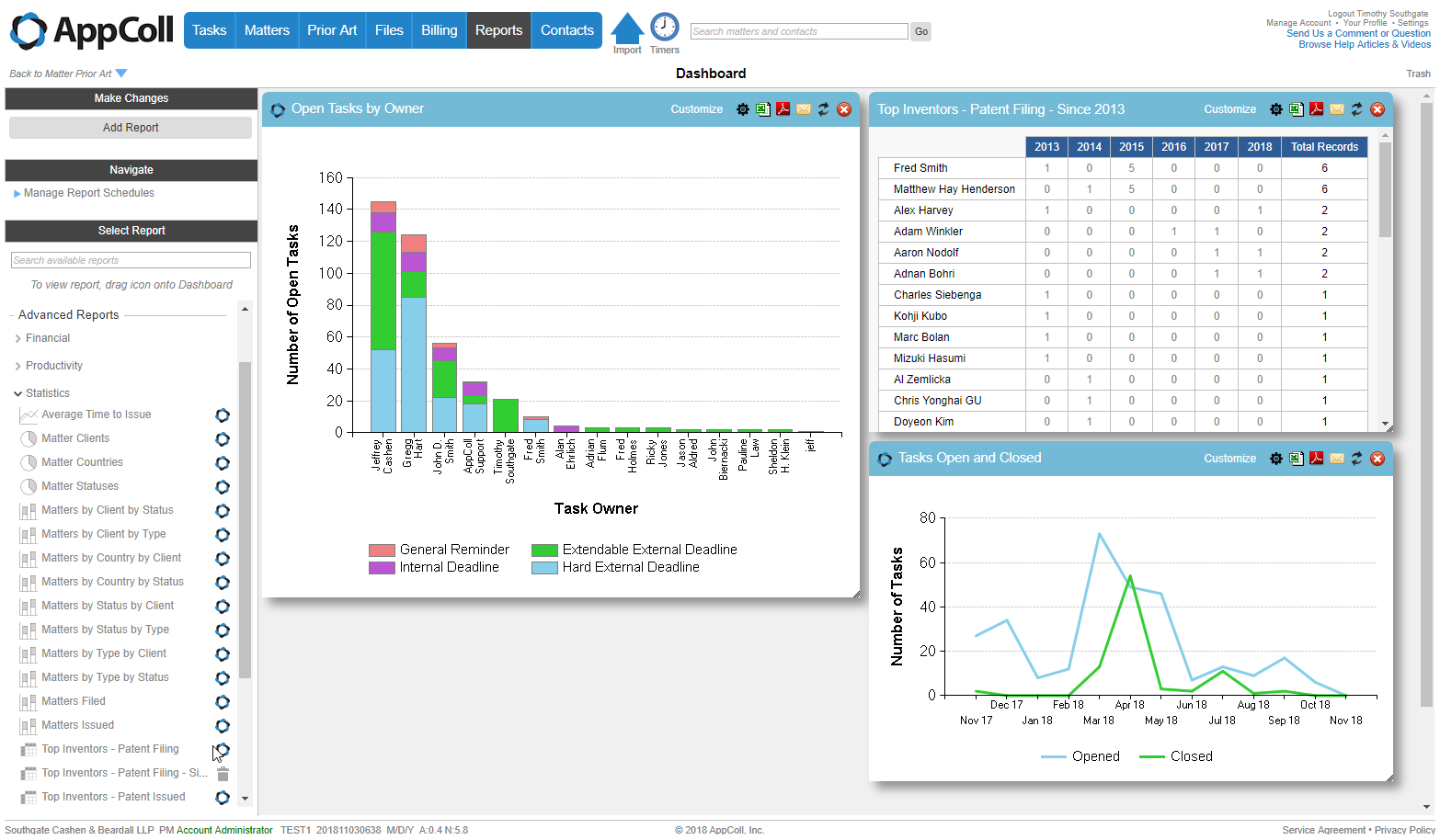Viewport: 1440px width, 840px height.
Task: Open the Contacts tab
Action: [x=566, y=30]
